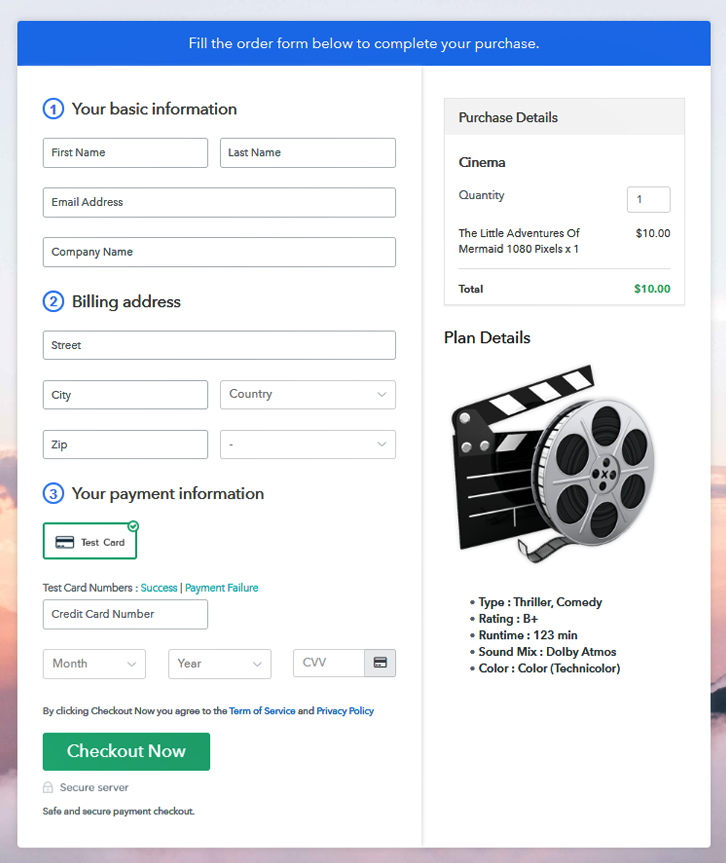The image size is (726, 863).
Task: Click 'Safe and secure payment checkout.' text
Action: [118, 811]
